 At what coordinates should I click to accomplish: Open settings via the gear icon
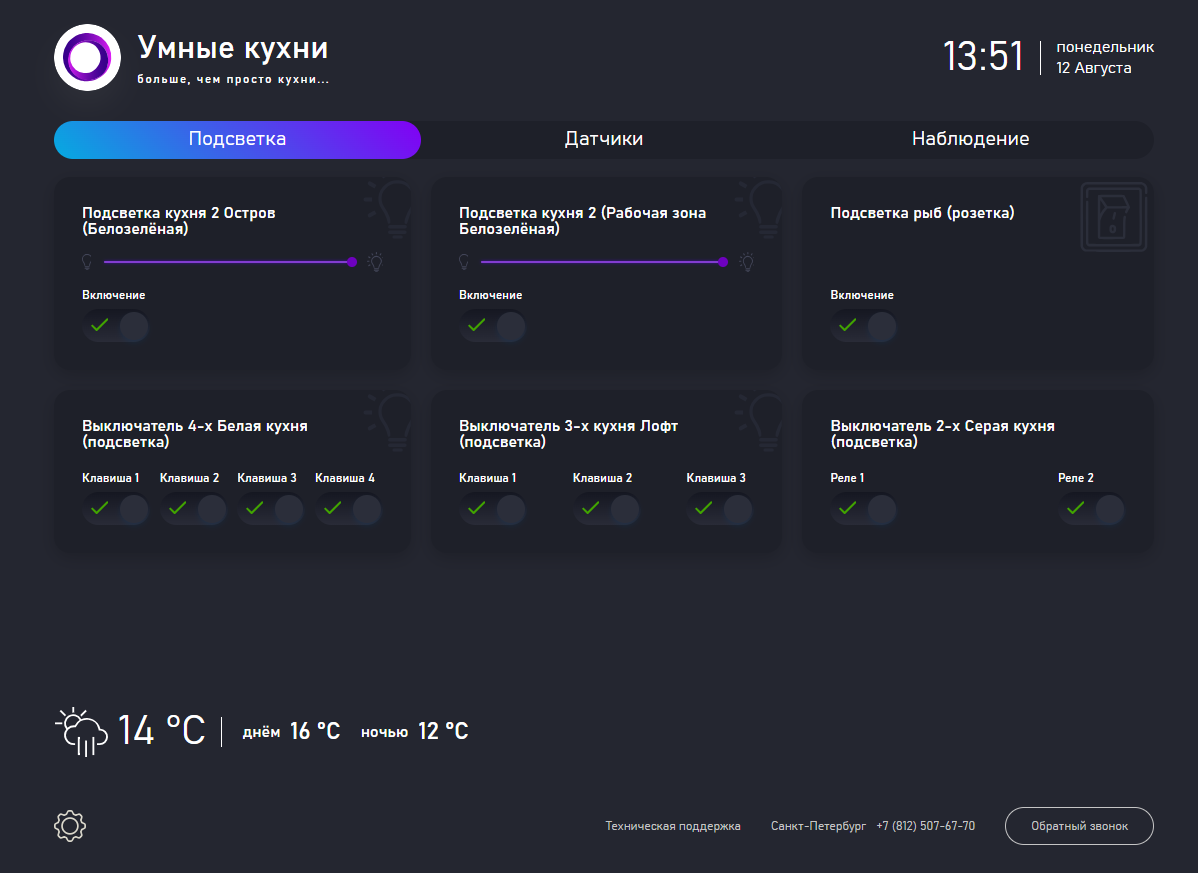click(70, 826)
